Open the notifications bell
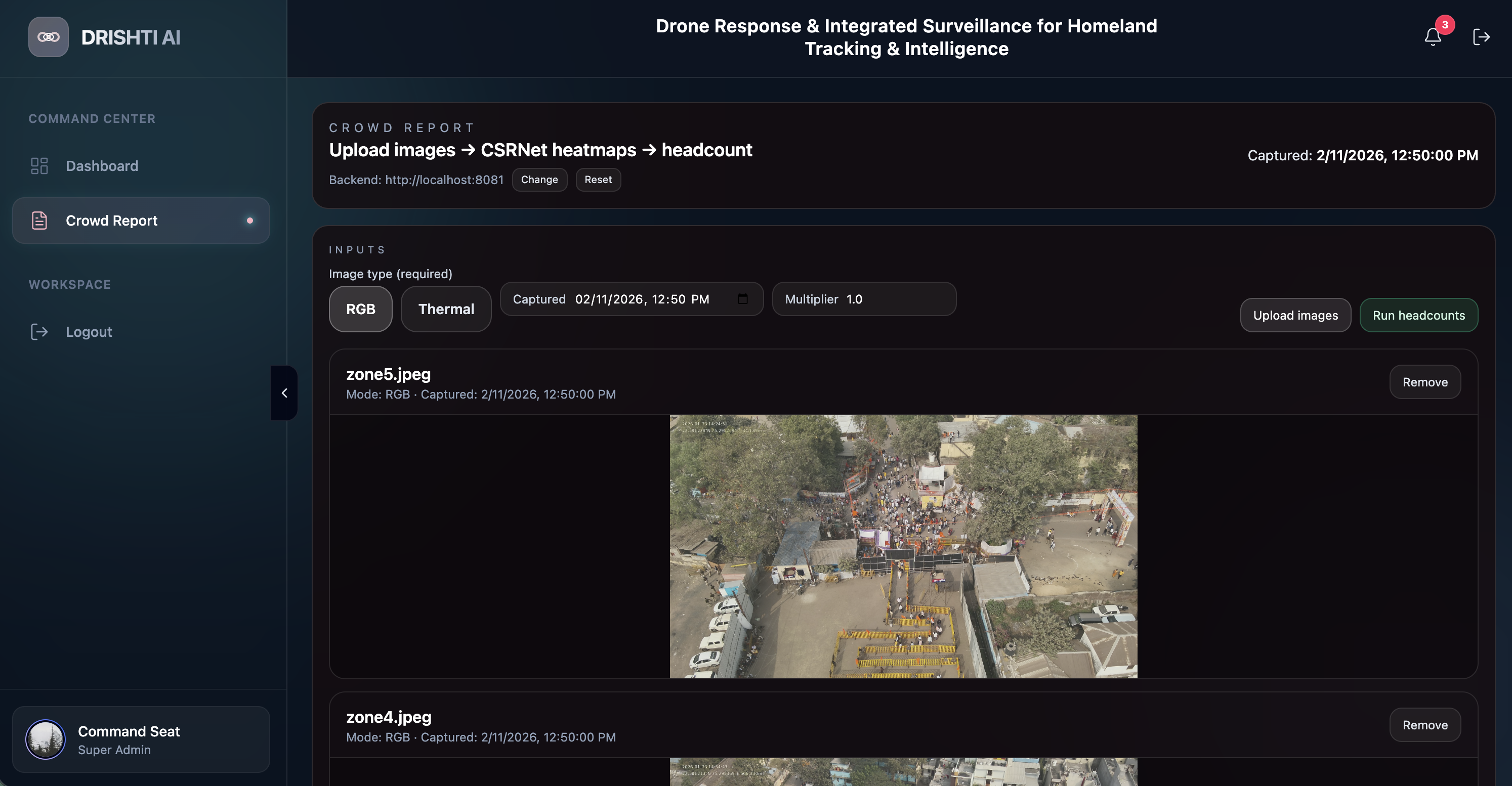The height and width of the screenshot is (786, 1512). pos(1433,37)
